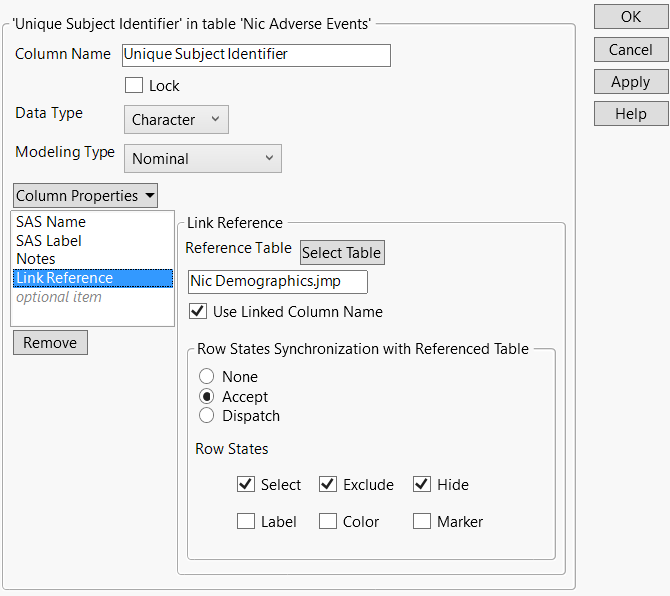Select SAS Label in the properties list

49,241
